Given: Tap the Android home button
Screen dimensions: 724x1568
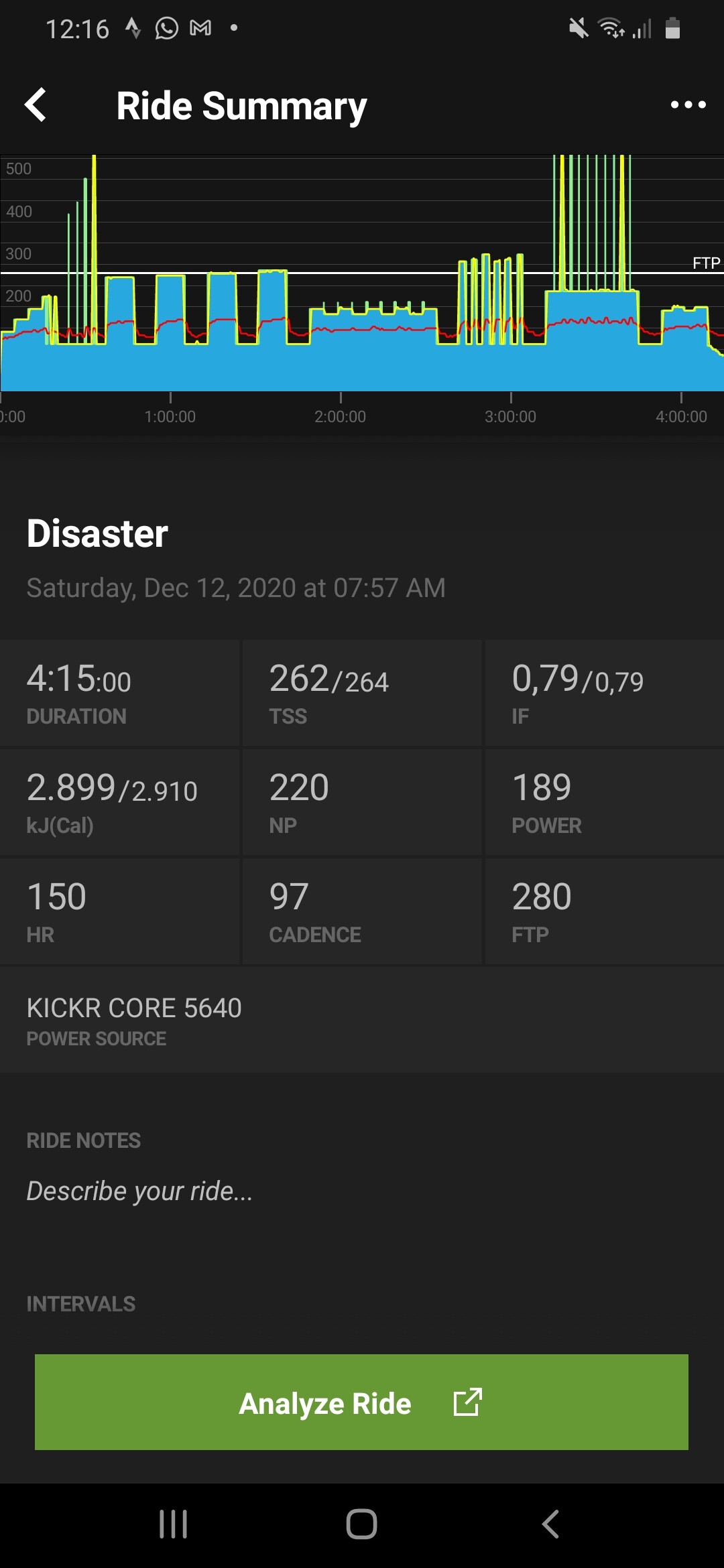Looking at the screenshot, I should (361, 1524).
